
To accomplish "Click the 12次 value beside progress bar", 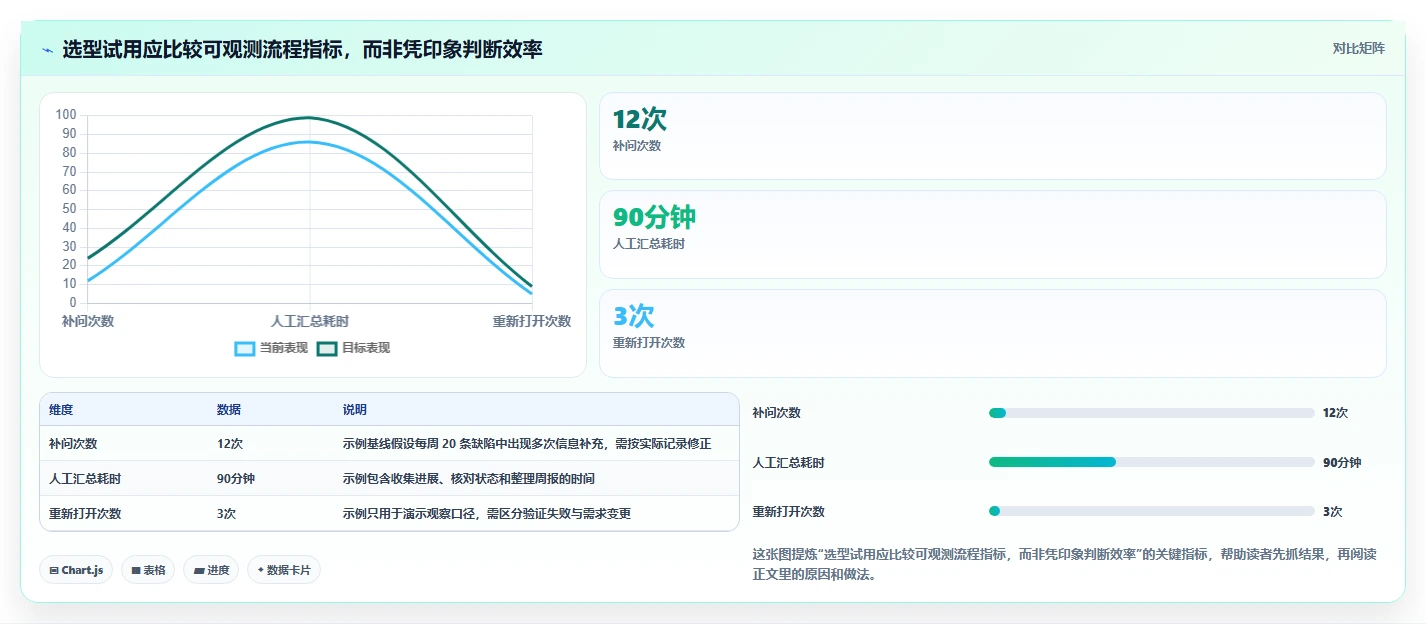I will pos(1336,413).
